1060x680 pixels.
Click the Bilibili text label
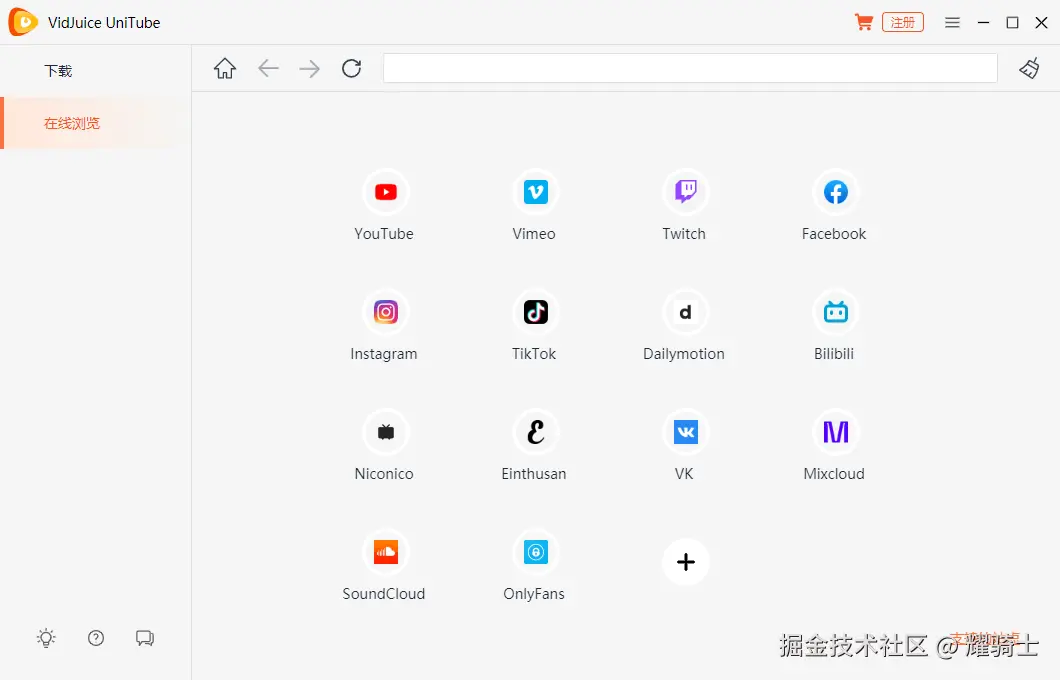click(834, 354)
